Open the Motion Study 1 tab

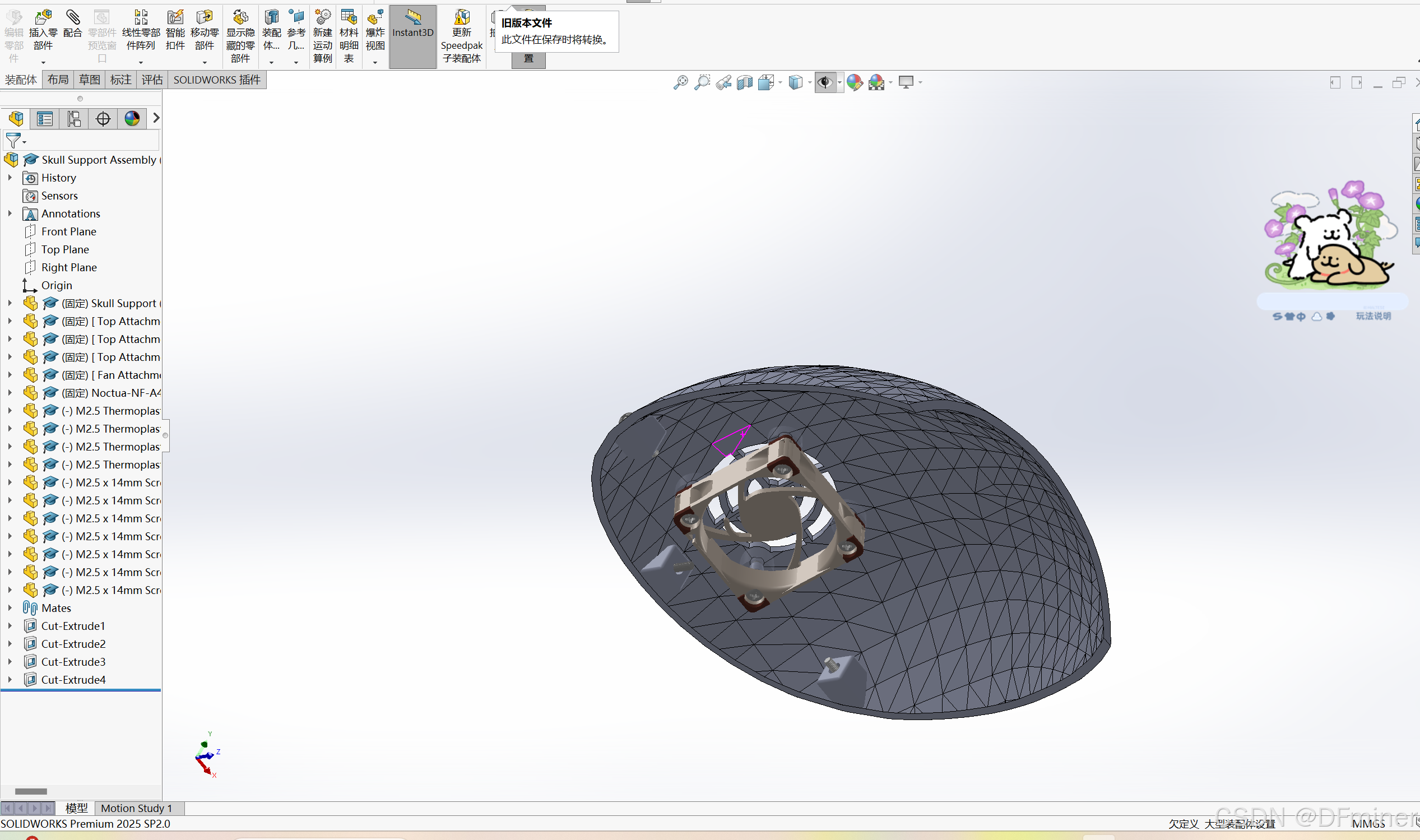point(136,808)
